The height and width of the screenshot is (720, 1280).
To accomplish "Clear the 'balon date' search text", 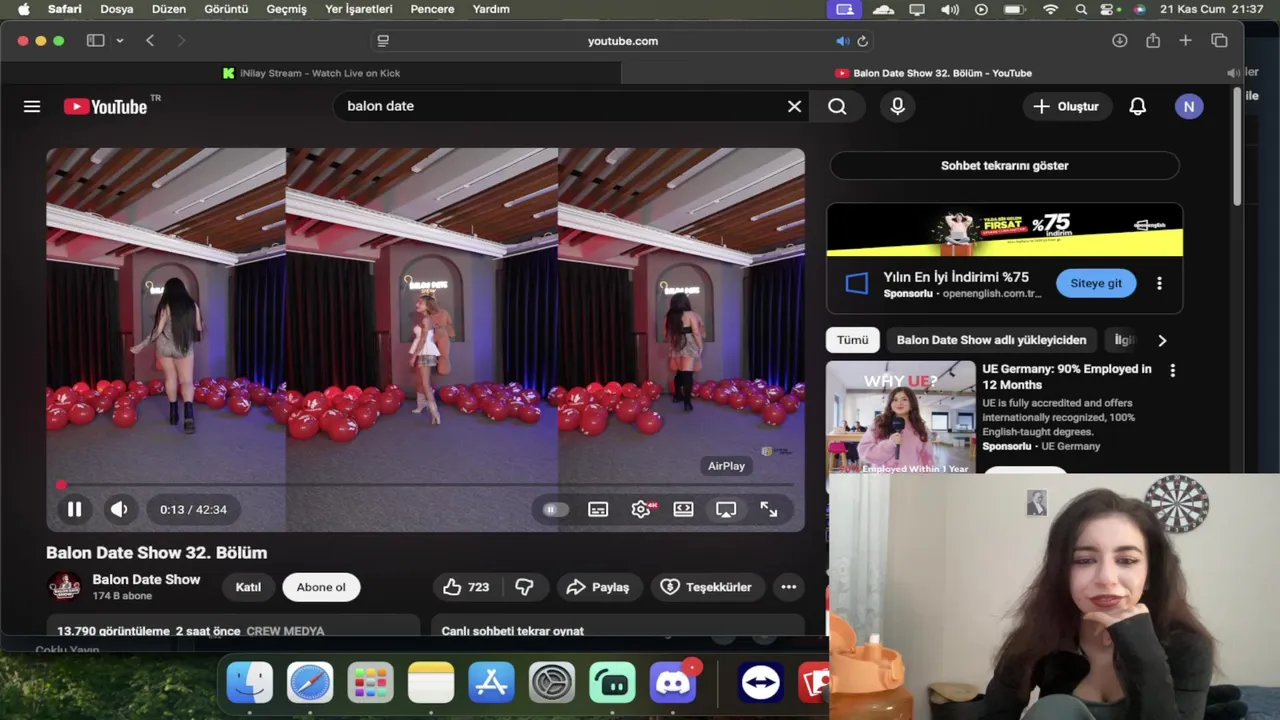I will (794, 106).
